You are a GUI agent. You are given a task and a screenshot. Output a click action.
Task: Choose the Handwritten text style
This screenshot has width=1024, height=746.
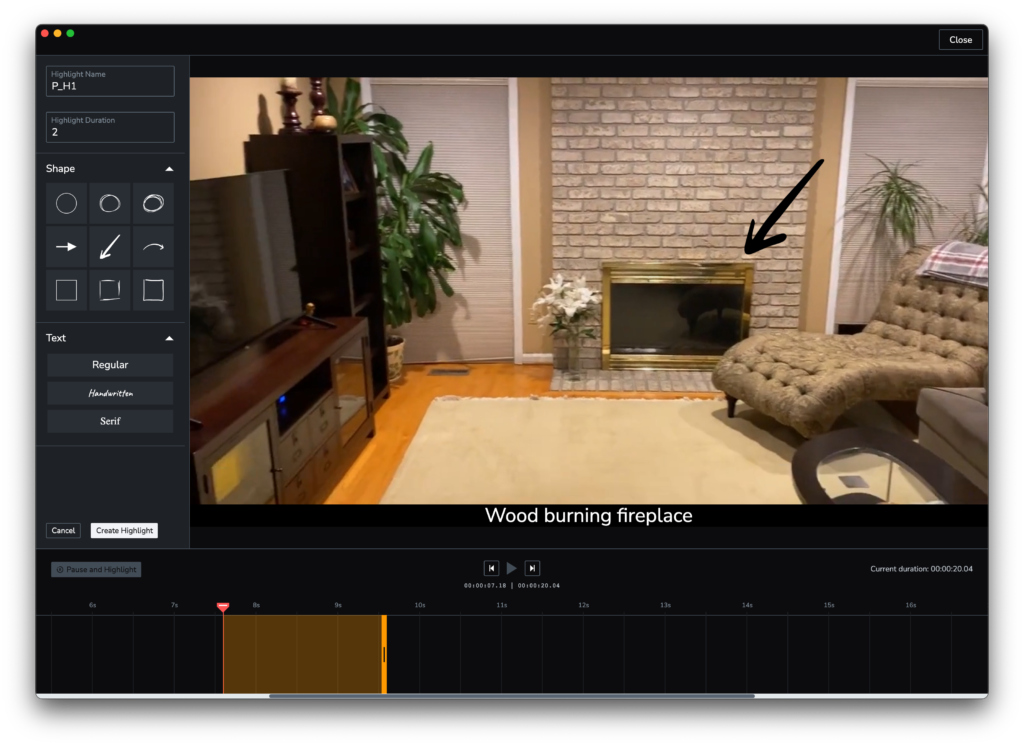[110, 393]
